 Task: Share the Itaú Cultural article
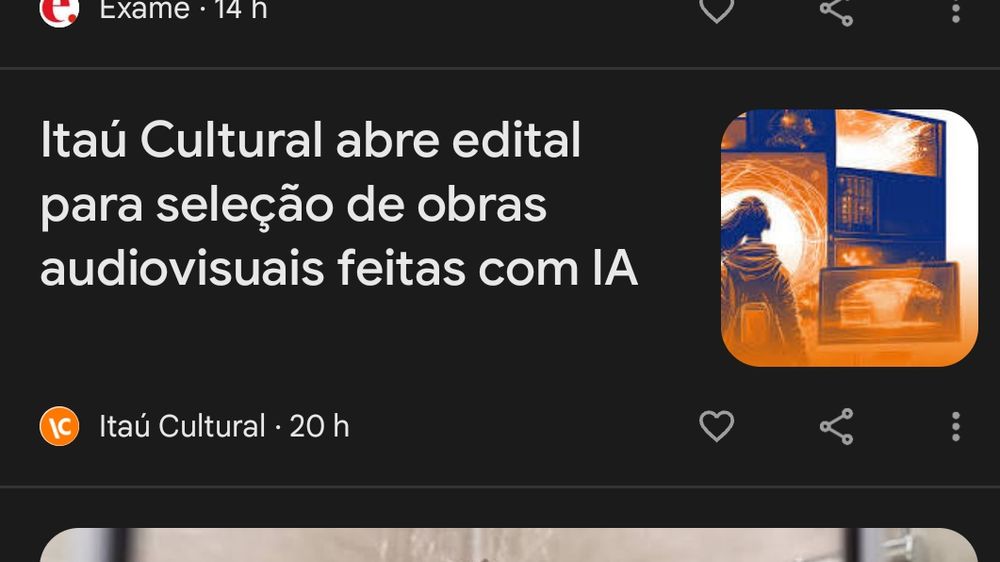pos(836,426)
